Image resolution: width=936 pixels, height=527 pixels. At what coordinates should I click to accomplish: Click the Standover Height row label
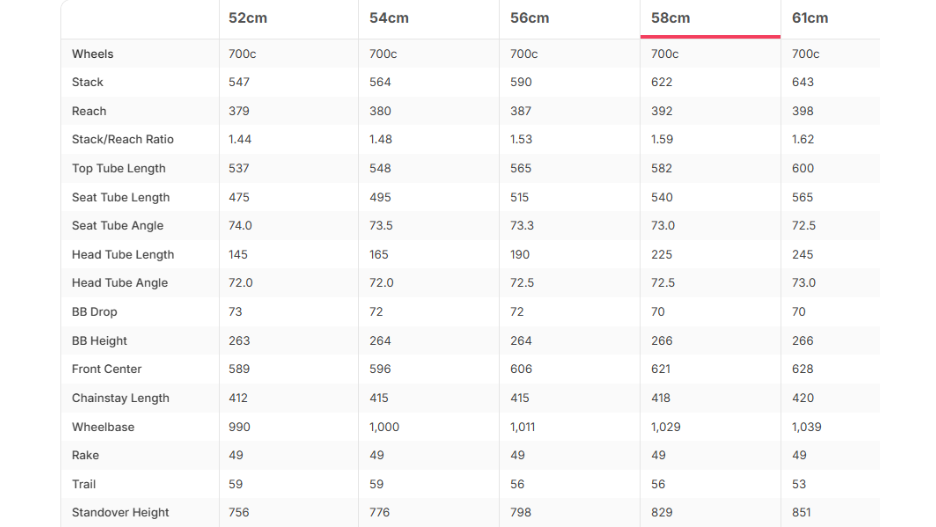(x=121, y=512)
